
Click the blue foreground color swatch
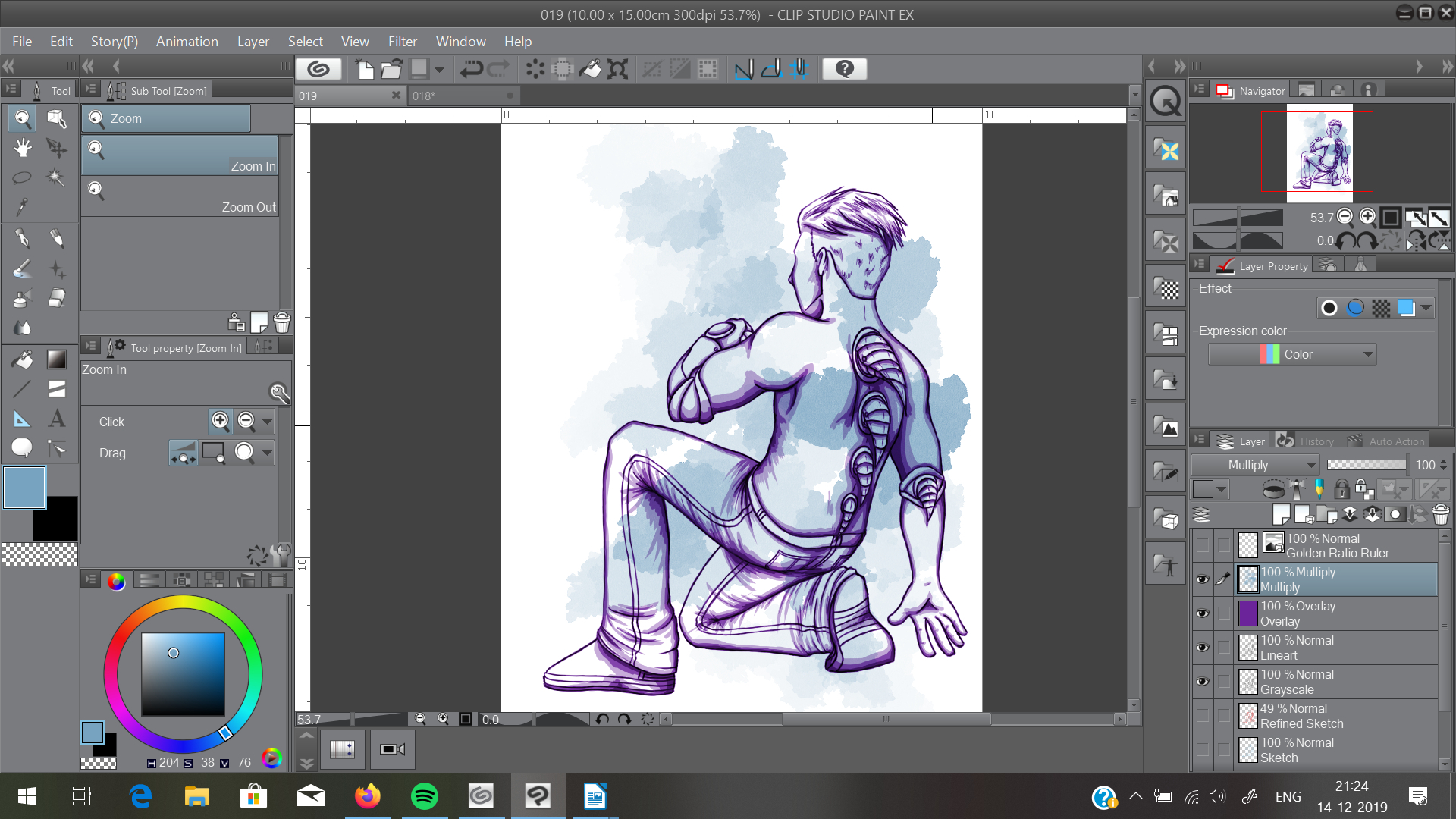click(24, 488)
